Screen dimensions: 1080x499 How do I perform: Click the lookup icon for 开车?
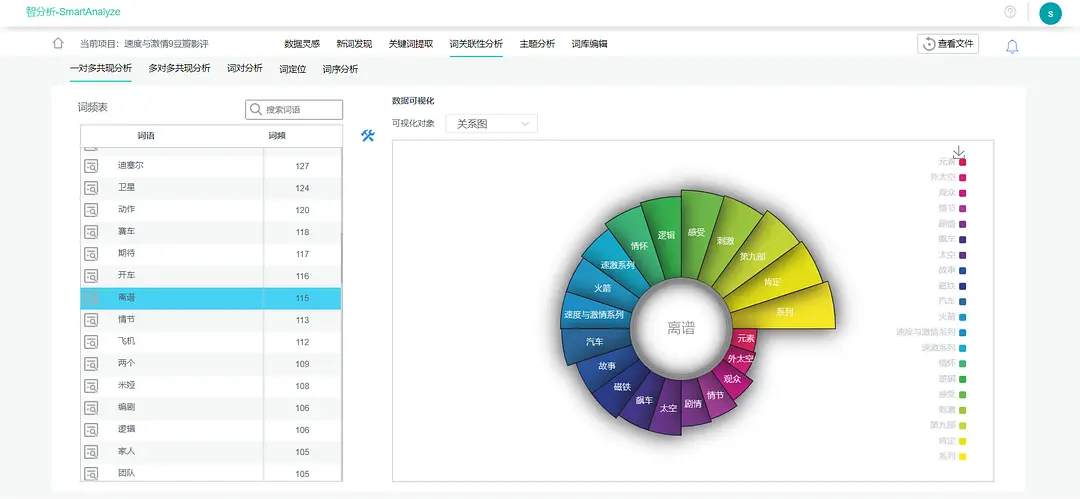click(x=91, y=276)
